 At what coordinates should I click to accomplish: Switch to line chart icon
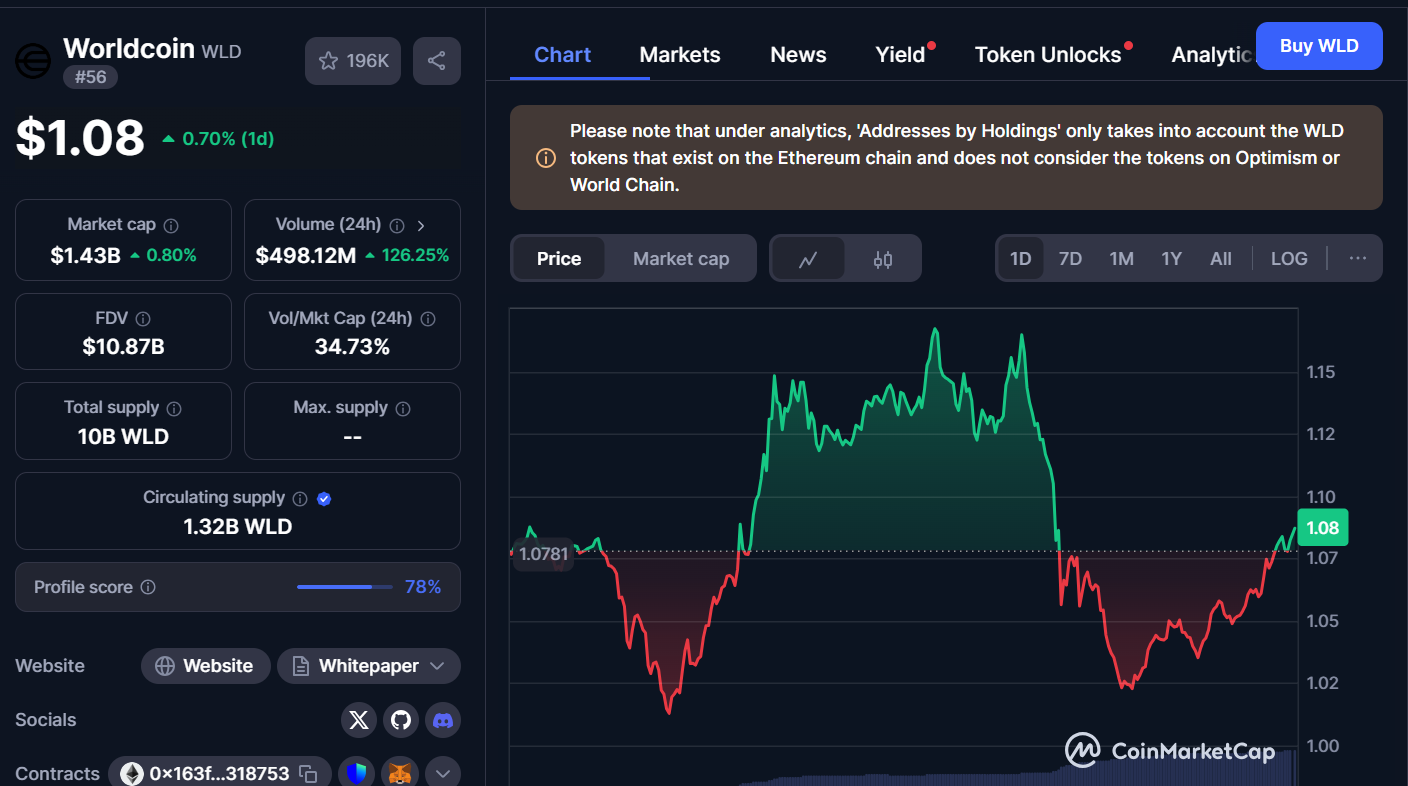(x=808, y=259)
